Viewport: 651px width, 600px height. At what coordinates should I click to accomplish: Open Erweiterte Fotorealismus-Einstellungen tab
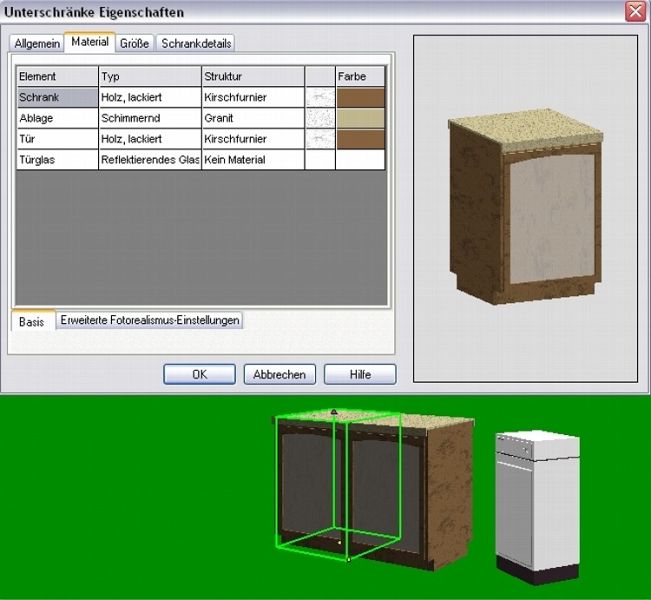click(x=149, y=321)
